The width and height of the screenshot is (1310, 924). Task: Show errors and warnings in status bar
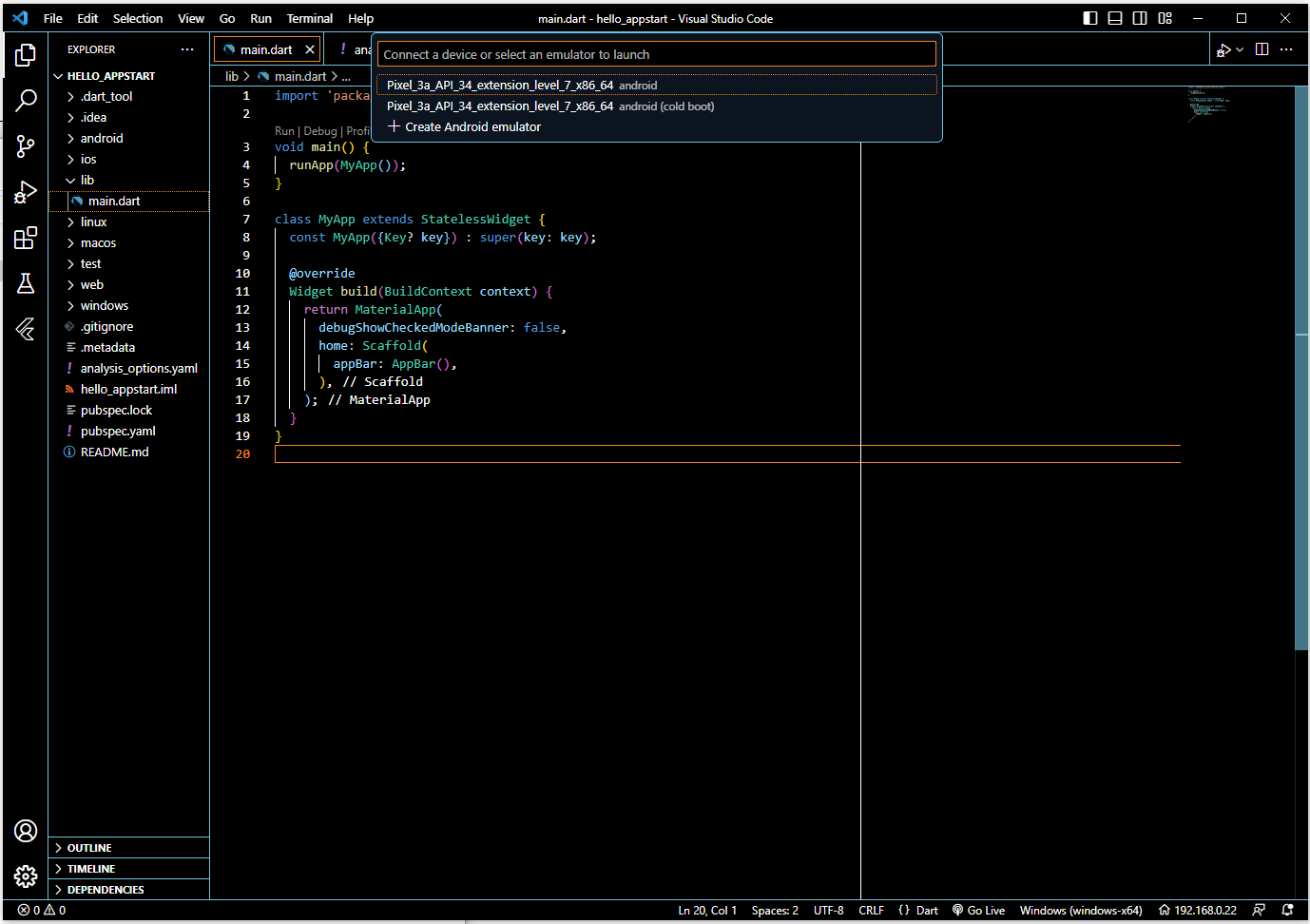pyautogui.click(x=42, y=910)
